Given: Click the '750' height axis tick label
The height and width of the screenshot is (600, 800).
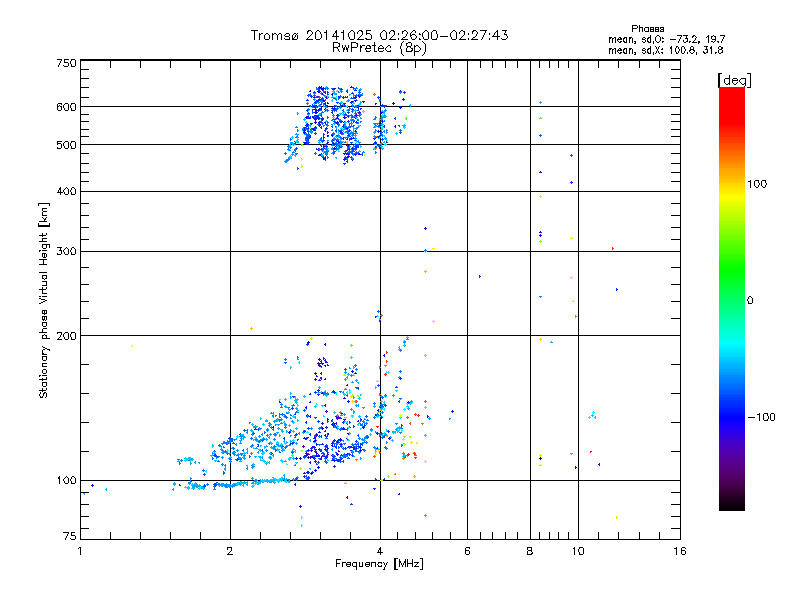Looking at the screenshot, I should click(66, 63).
